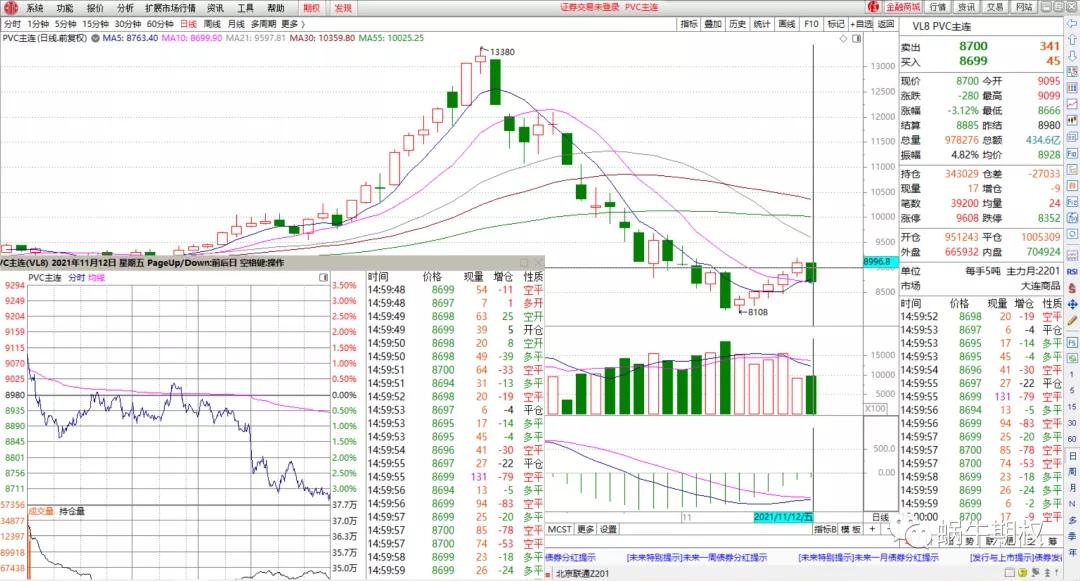Toggle the side panel icon beside the diamond

point(856,38)
